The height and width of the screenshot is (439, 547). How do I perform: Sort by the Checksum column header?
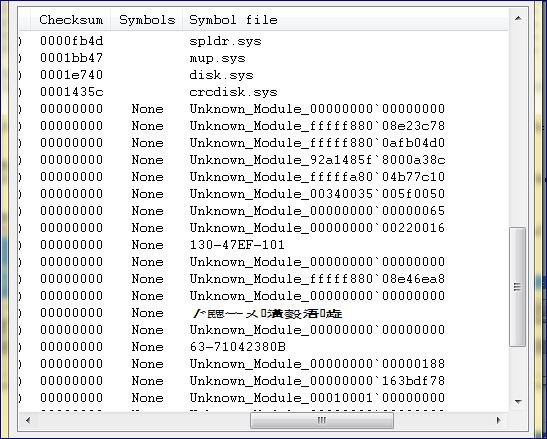tap(71, 20)
